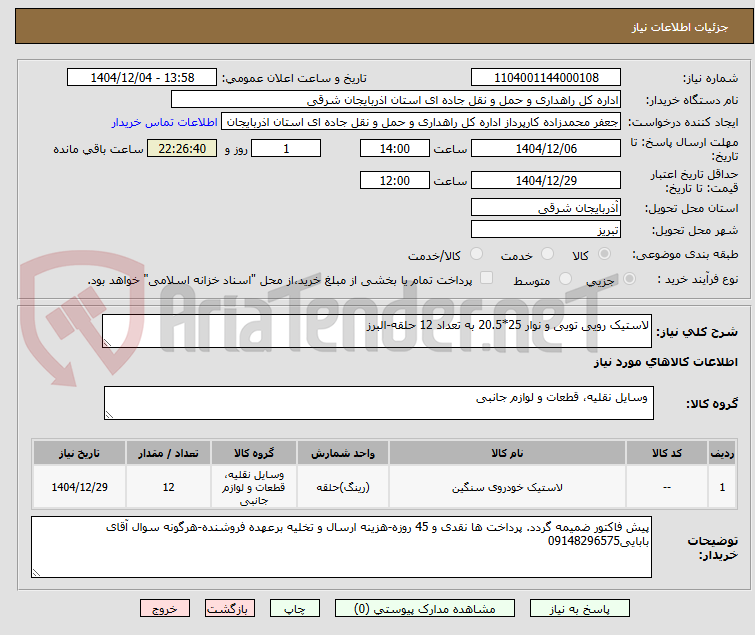This screenshot has height=635, width=755.
Task: Select the کالا/خدمت radio button
Action: pyautogui.click(x=476, y=254)
